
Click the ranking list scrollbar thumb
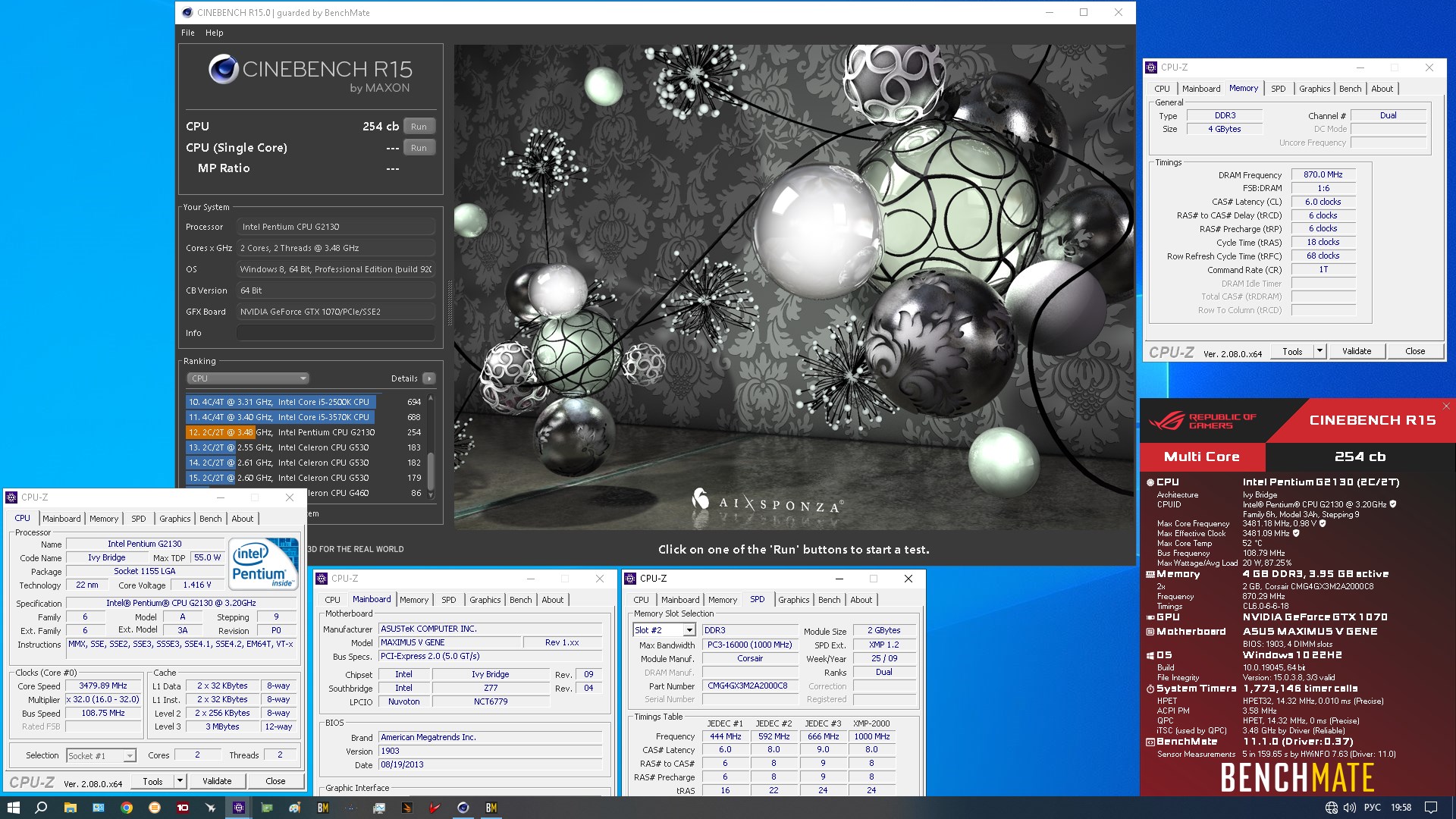pos(431,472)
